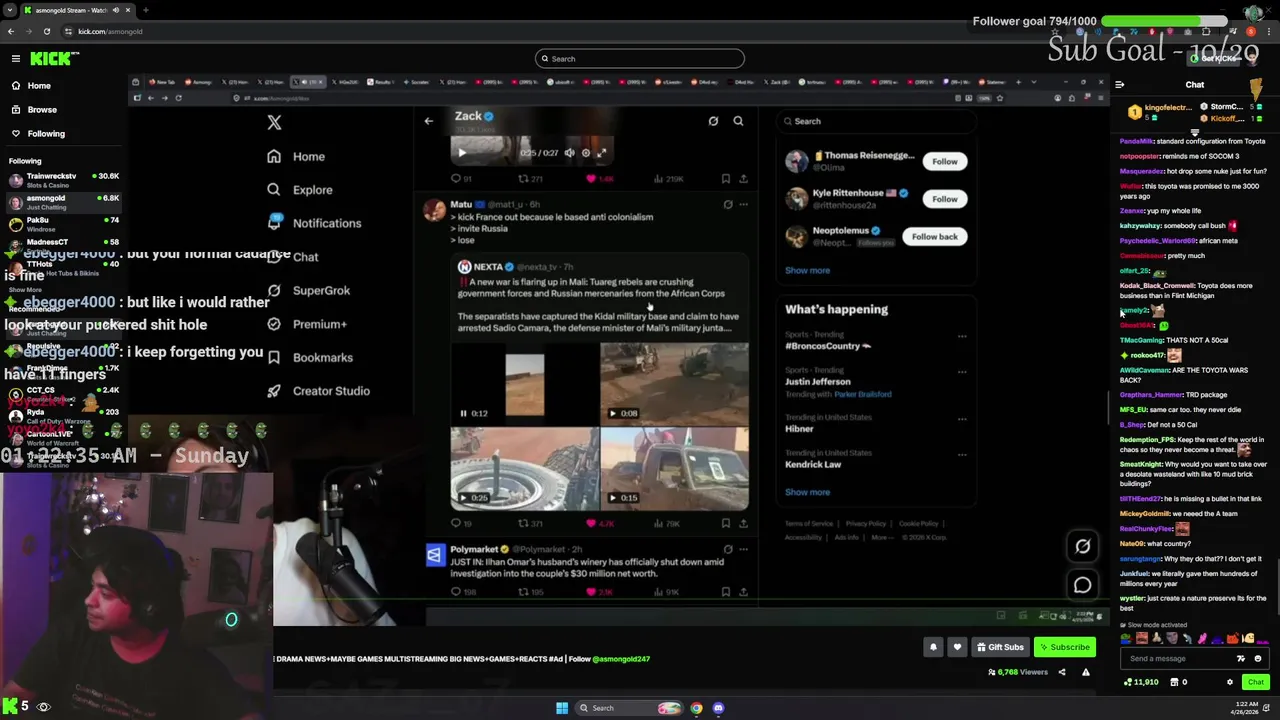1280x720 pixels.
Task: Open X Home in streamed sidebar
Action: [297, 157]
